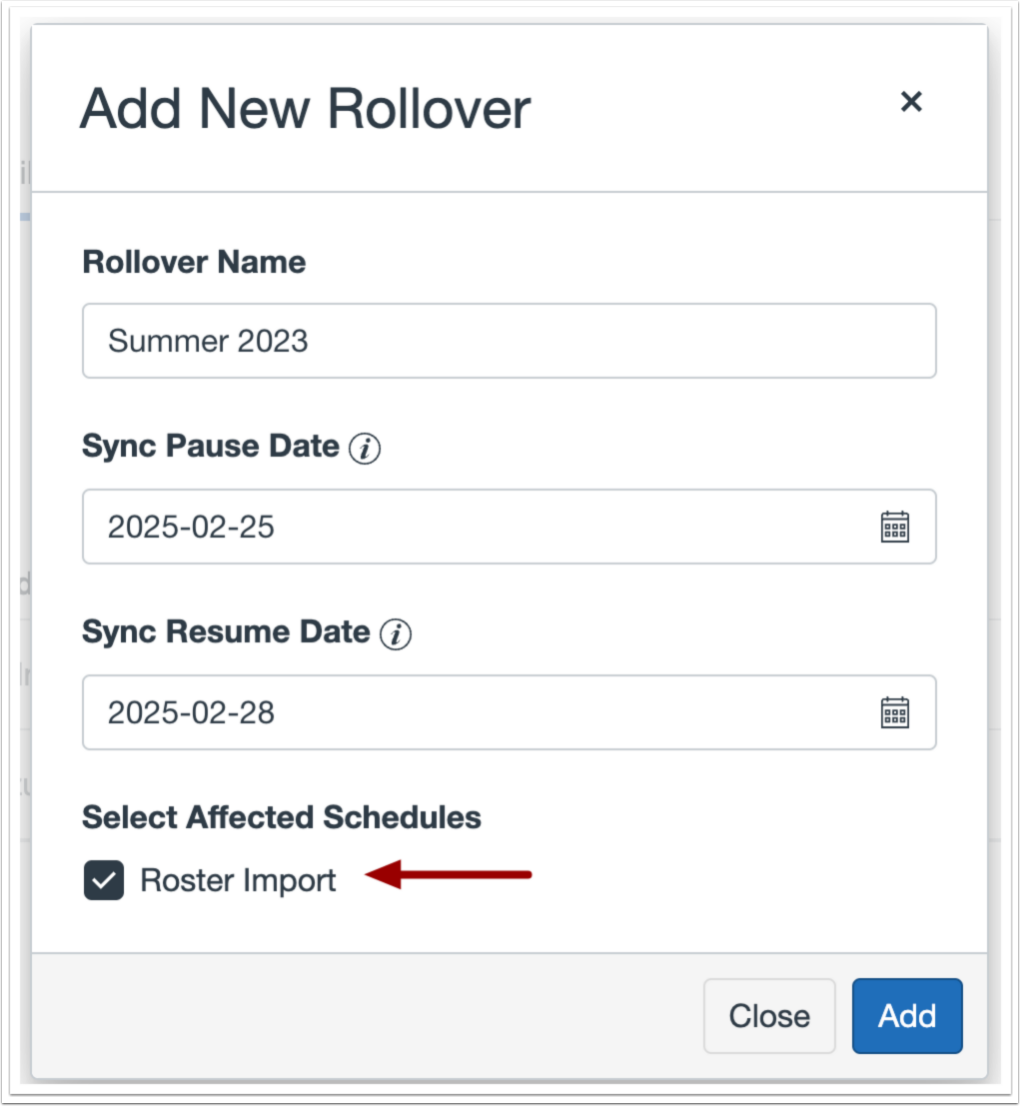The width and height of the screenshot is (1020, 1106).
Task: Click the Select Affected Schedules heading
Action: [281, 817]
